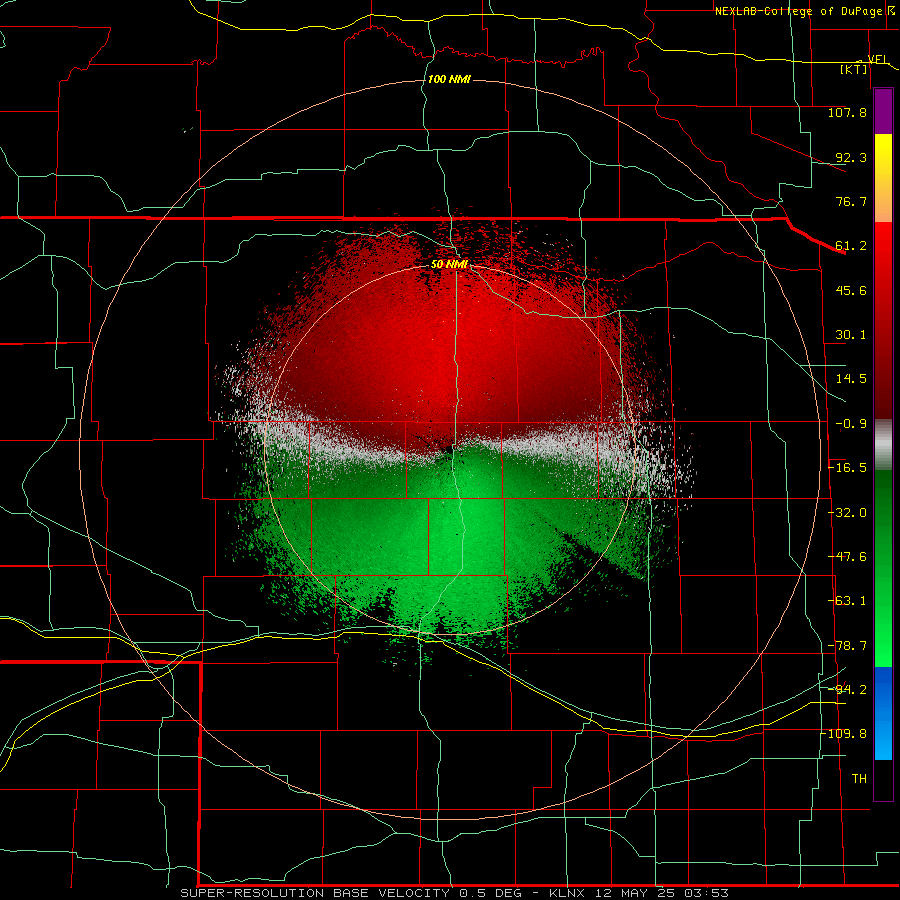This screenshot has height=900, width=900.
Task: Click the [KT] units label
Action: 853,69
